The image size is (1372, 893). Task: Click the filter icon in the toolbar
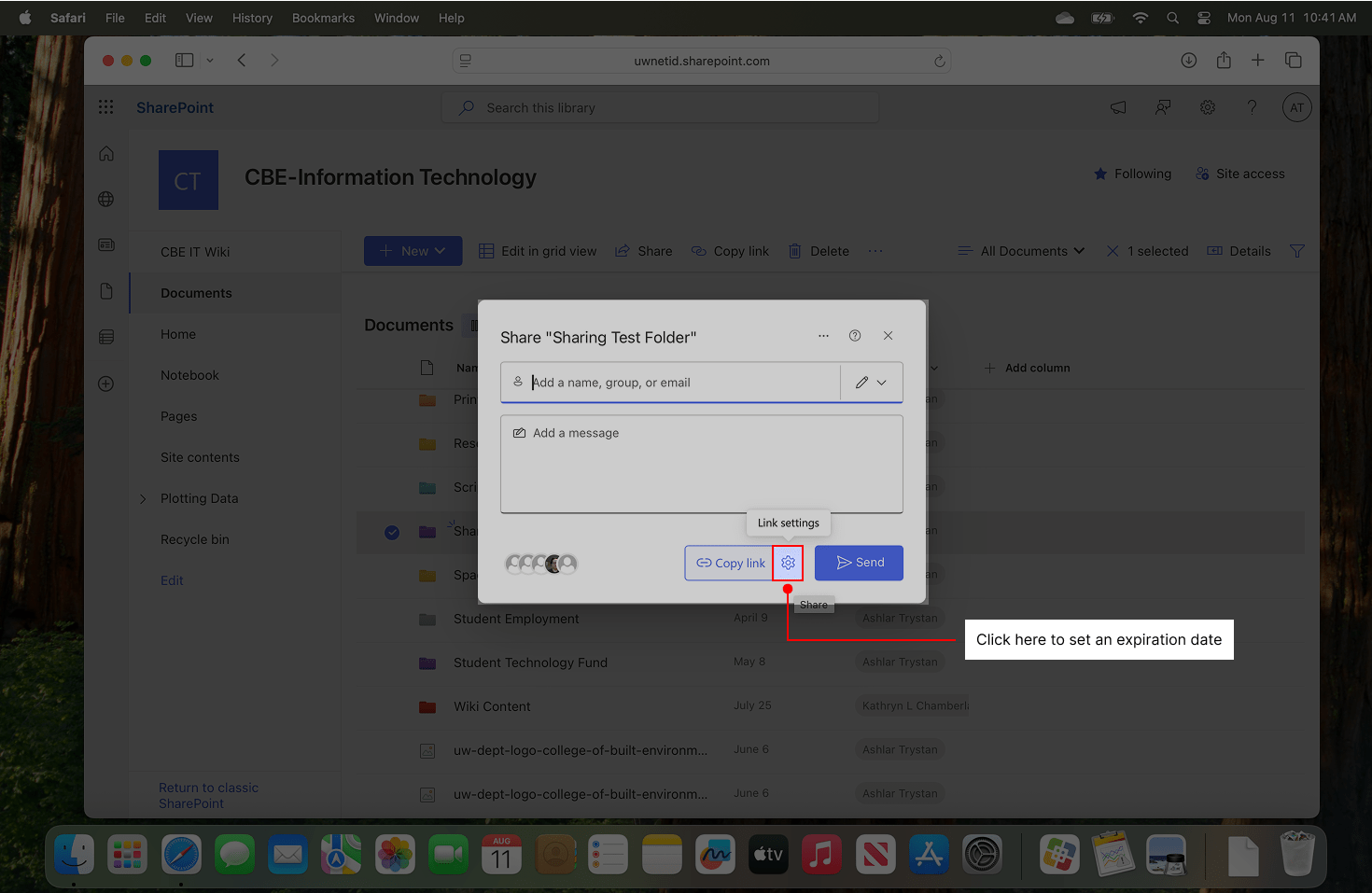point(1296,250)
